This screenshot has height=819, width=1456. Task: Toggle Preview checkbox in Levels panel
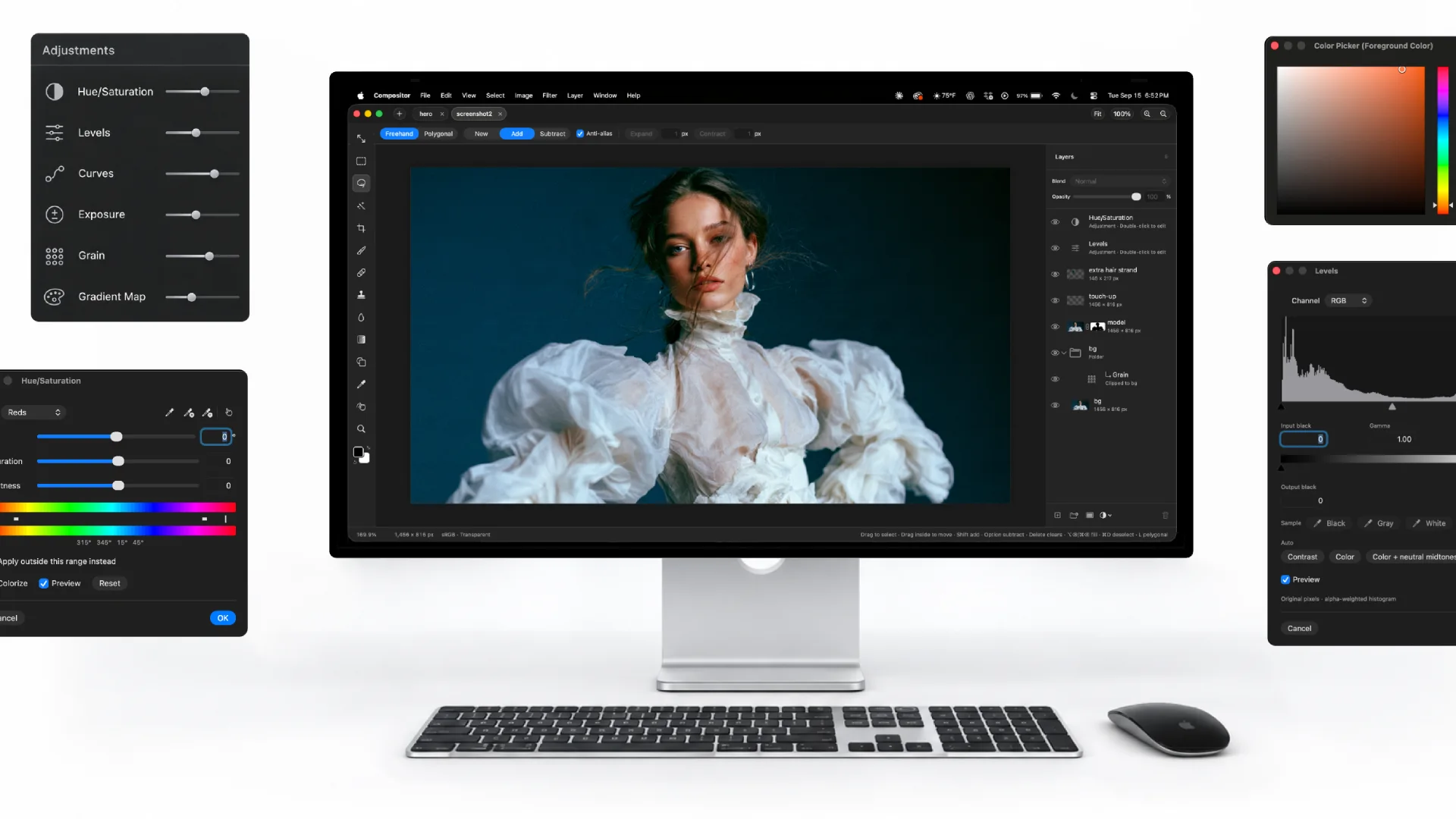pyautogui.click(x=1285, y=580)
